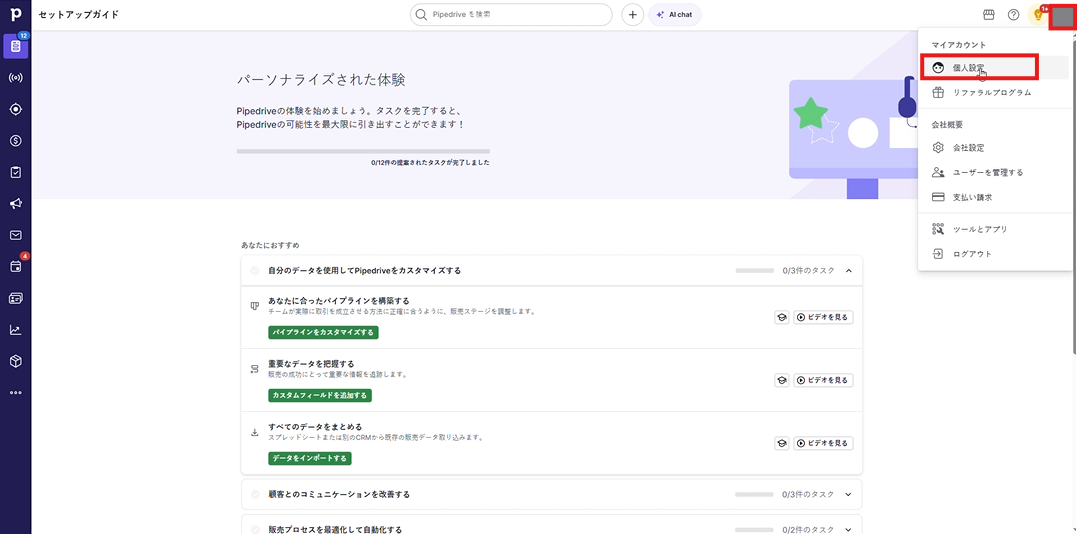This screenshot has width=1077, height=534.
Task: Collapse 自分のデータを使用して section chevron
Action: 848,271
